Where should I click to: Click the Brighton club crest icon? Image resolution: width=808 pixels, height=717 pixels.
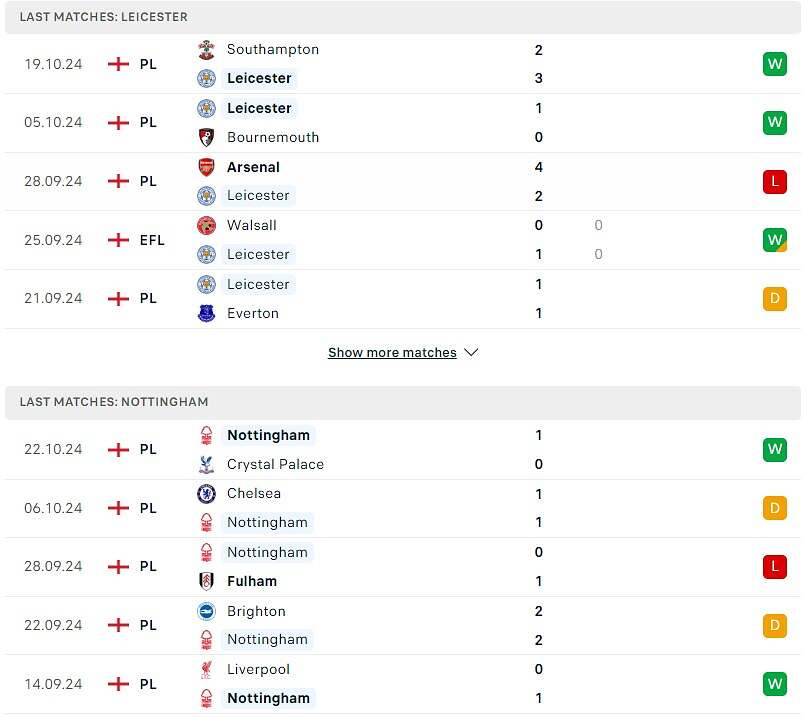point(206,611)
